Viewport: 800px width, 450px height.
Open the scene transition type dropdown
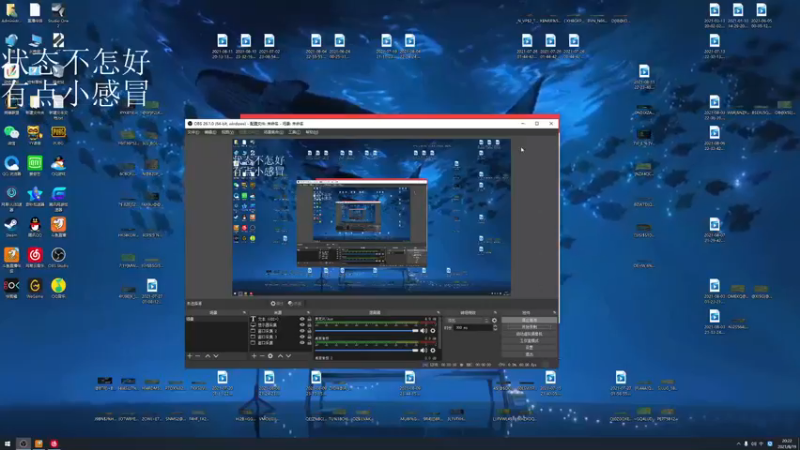(467, 320)
